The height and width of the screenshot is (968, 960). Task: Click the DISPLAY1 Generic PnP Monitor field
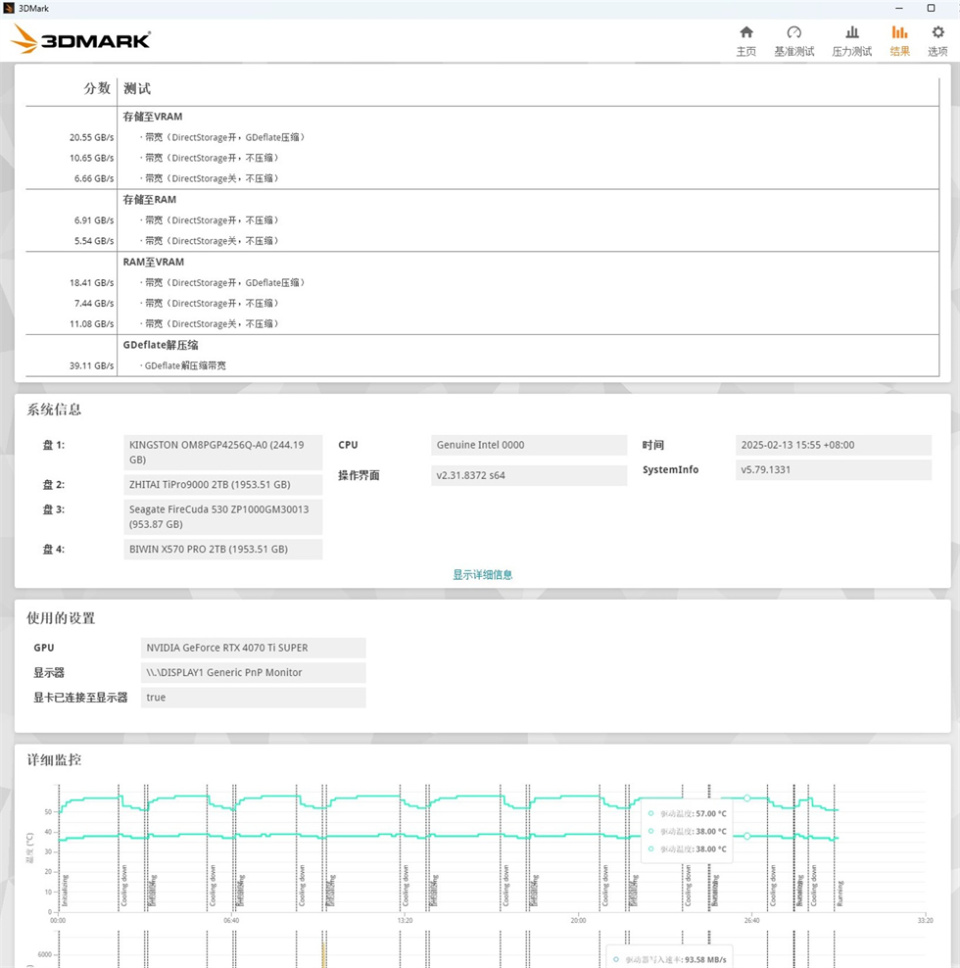[253, 672]
